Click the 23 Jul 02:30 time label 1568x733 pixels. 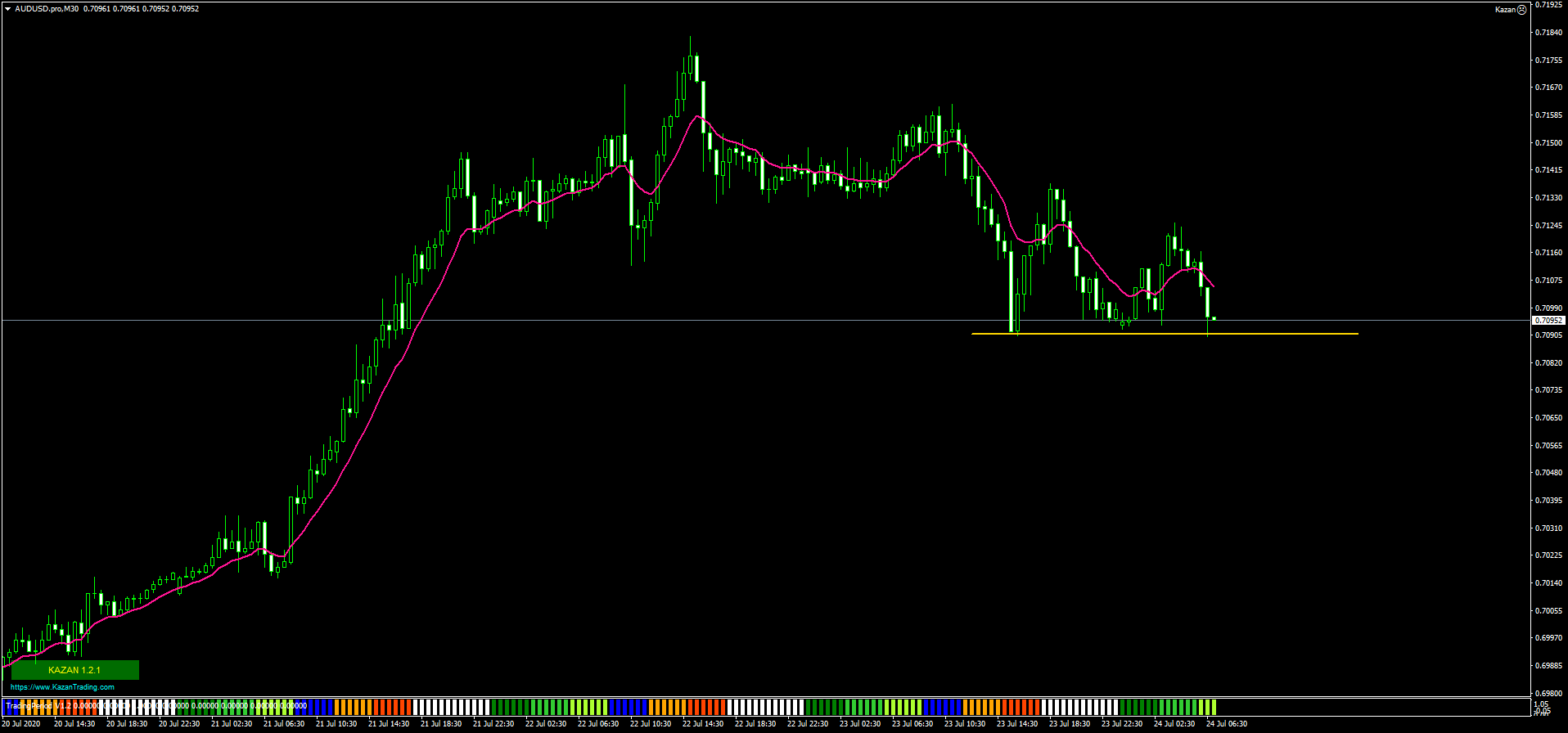(860, 724)
